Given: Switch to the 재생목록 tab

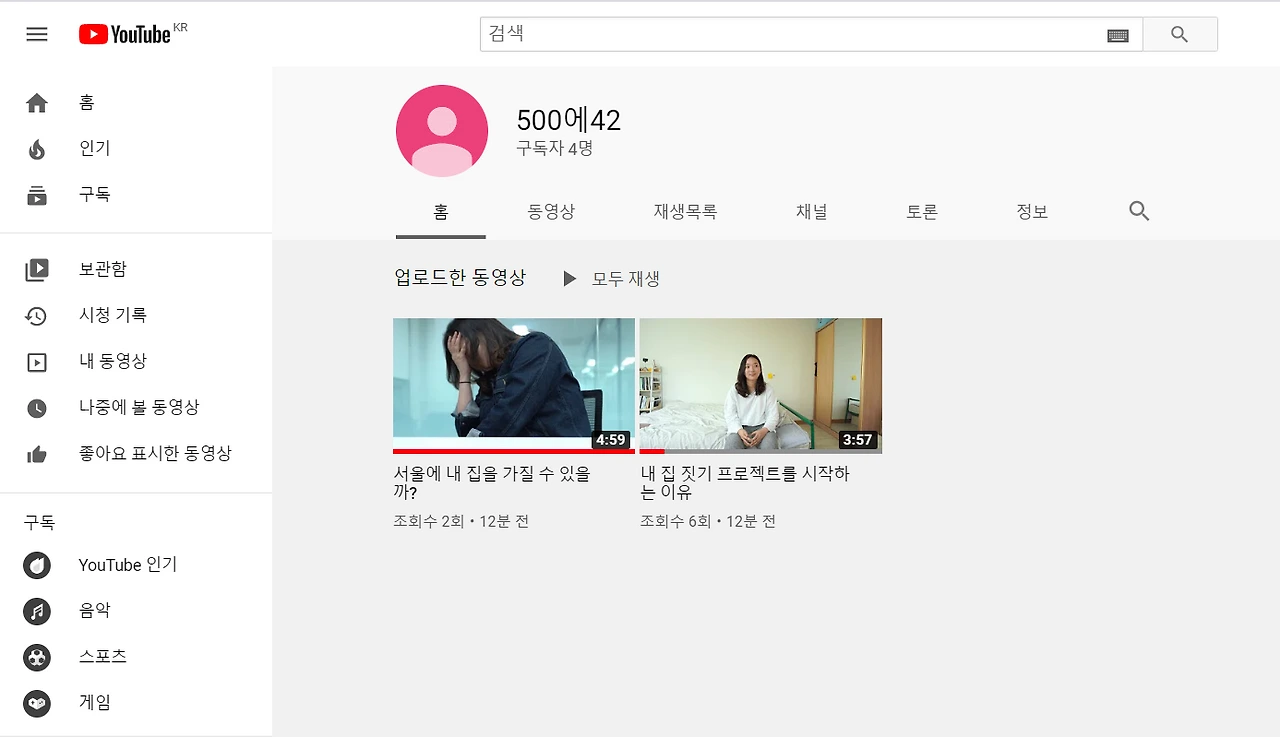Looking at the screenshot, I should click(684, 211).
